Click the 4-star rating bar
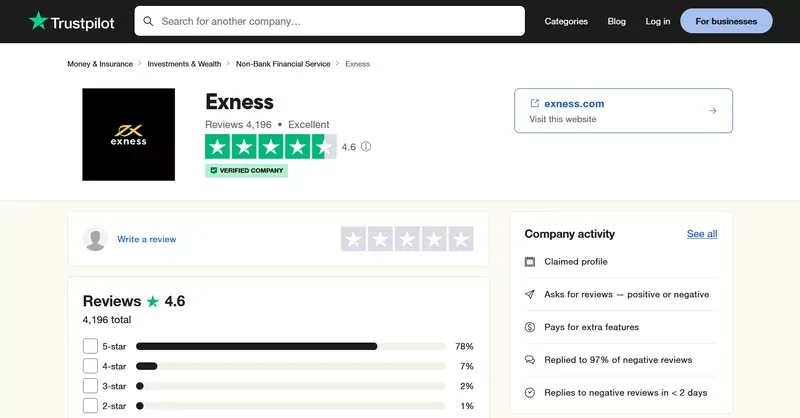800x418 pixels. 291,366
